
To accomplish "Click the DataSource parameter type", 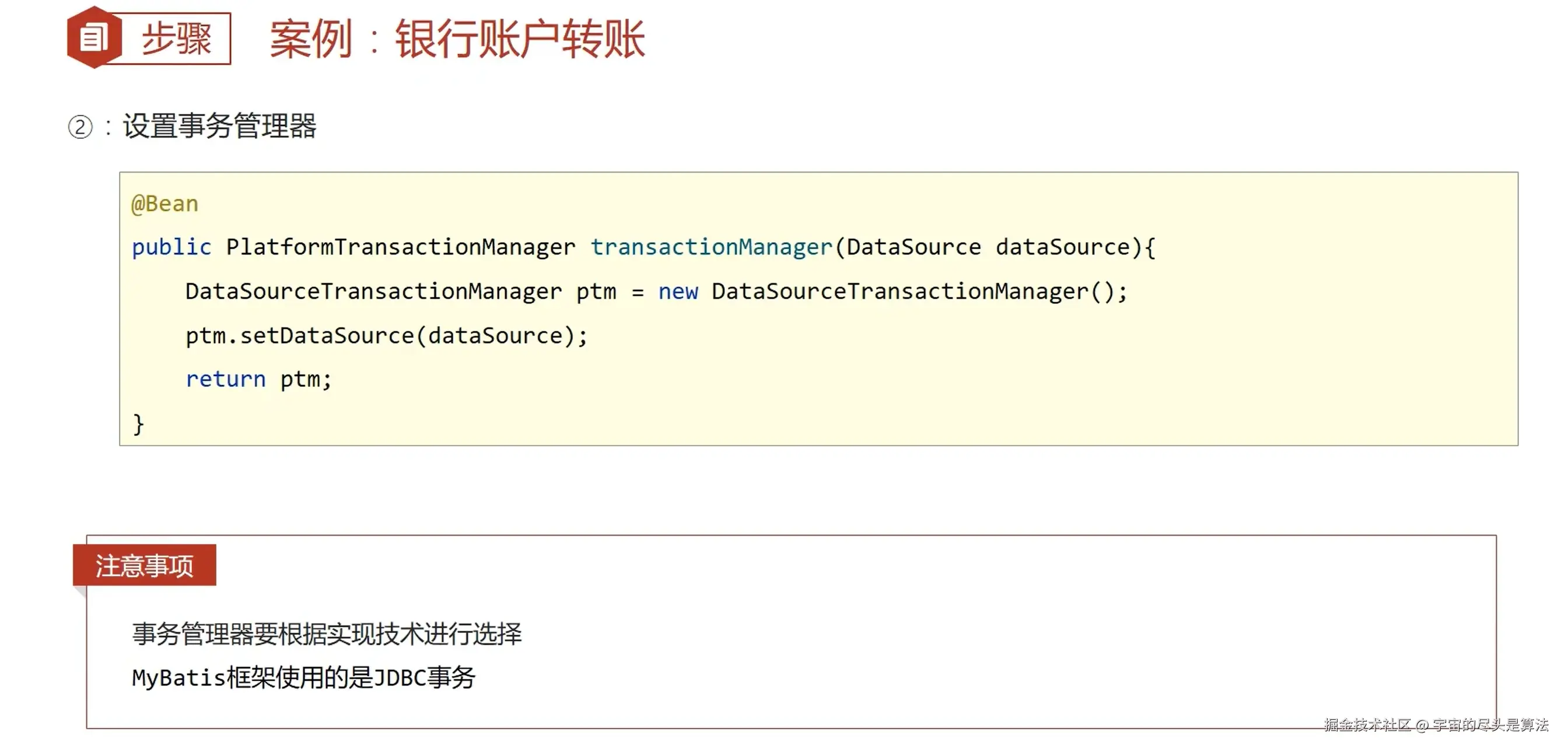I will click(913, 247).
